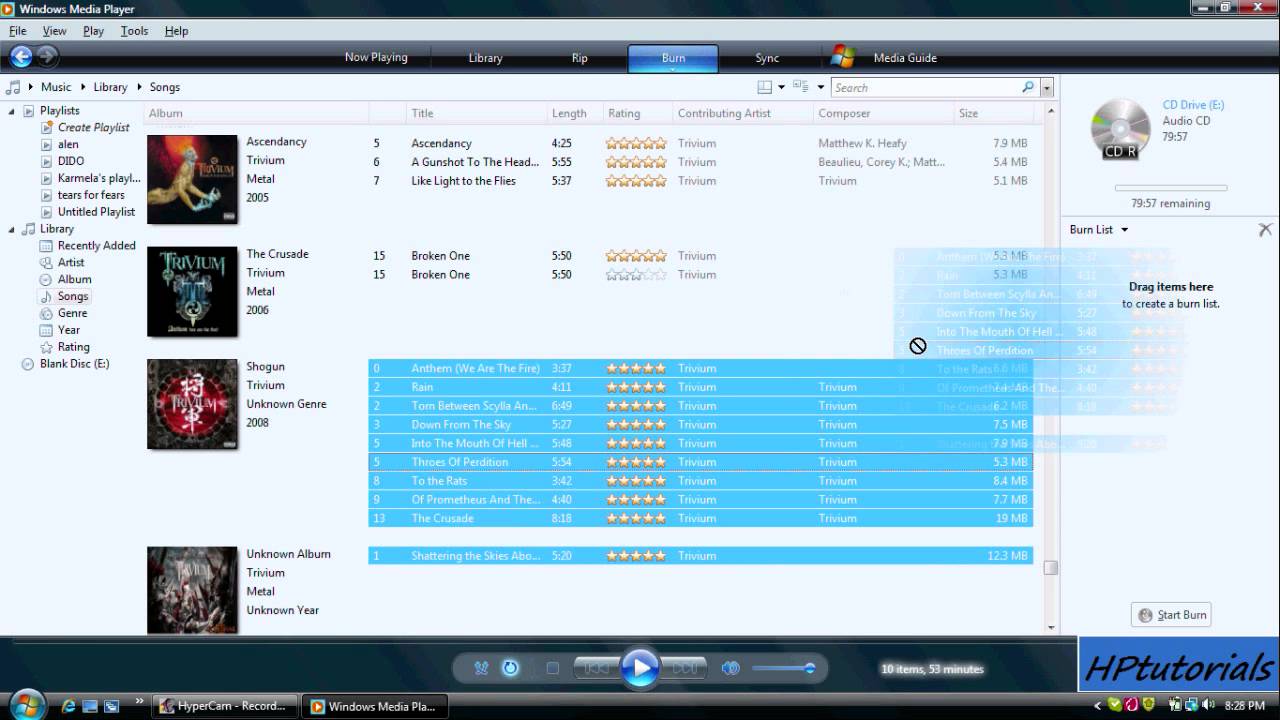The image size is (1280, 720).
Task: Sort by the Size column header
Action: pos(993,113)
